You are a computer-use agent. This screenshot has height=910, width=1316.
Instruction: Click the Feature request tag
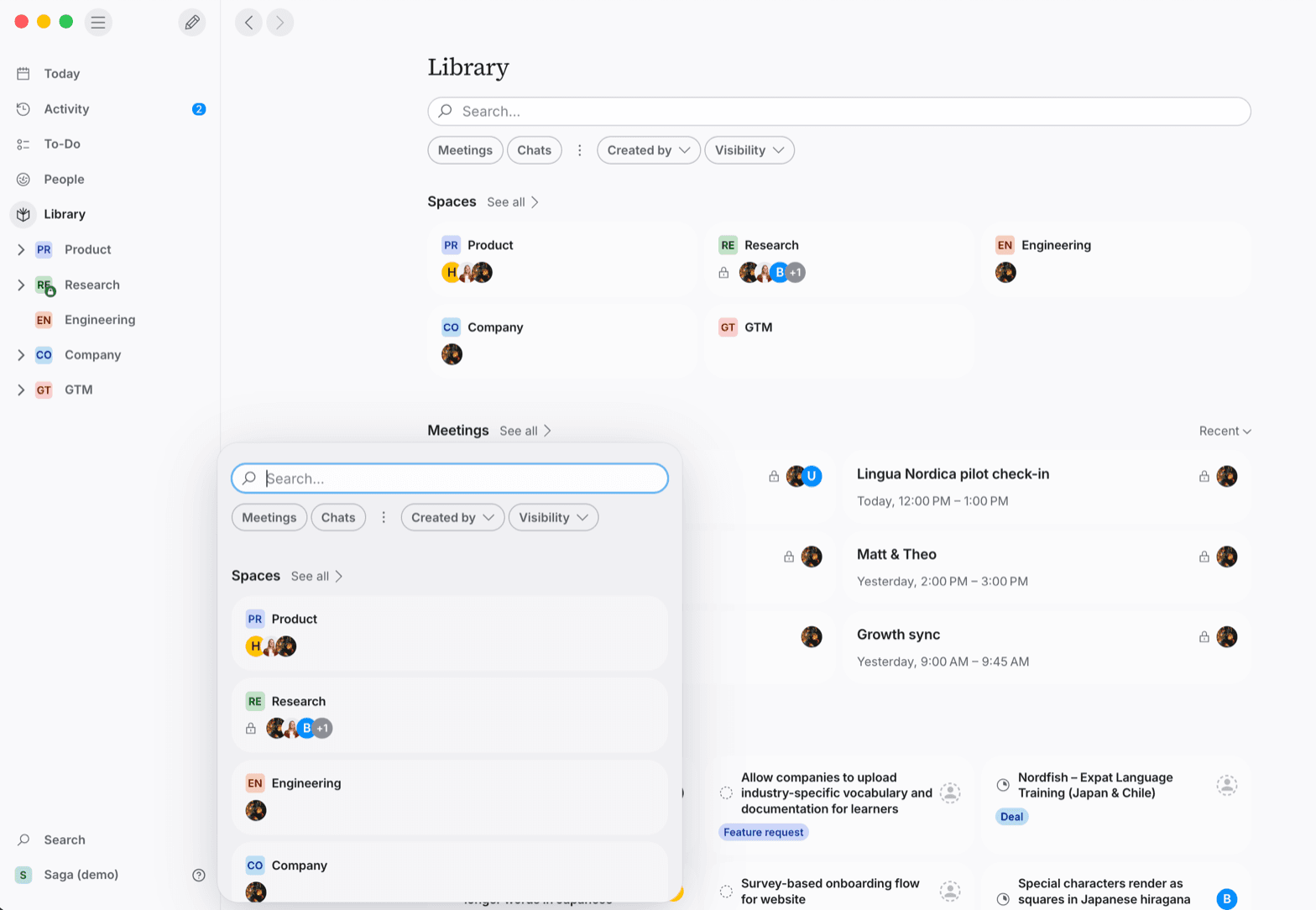764,833
